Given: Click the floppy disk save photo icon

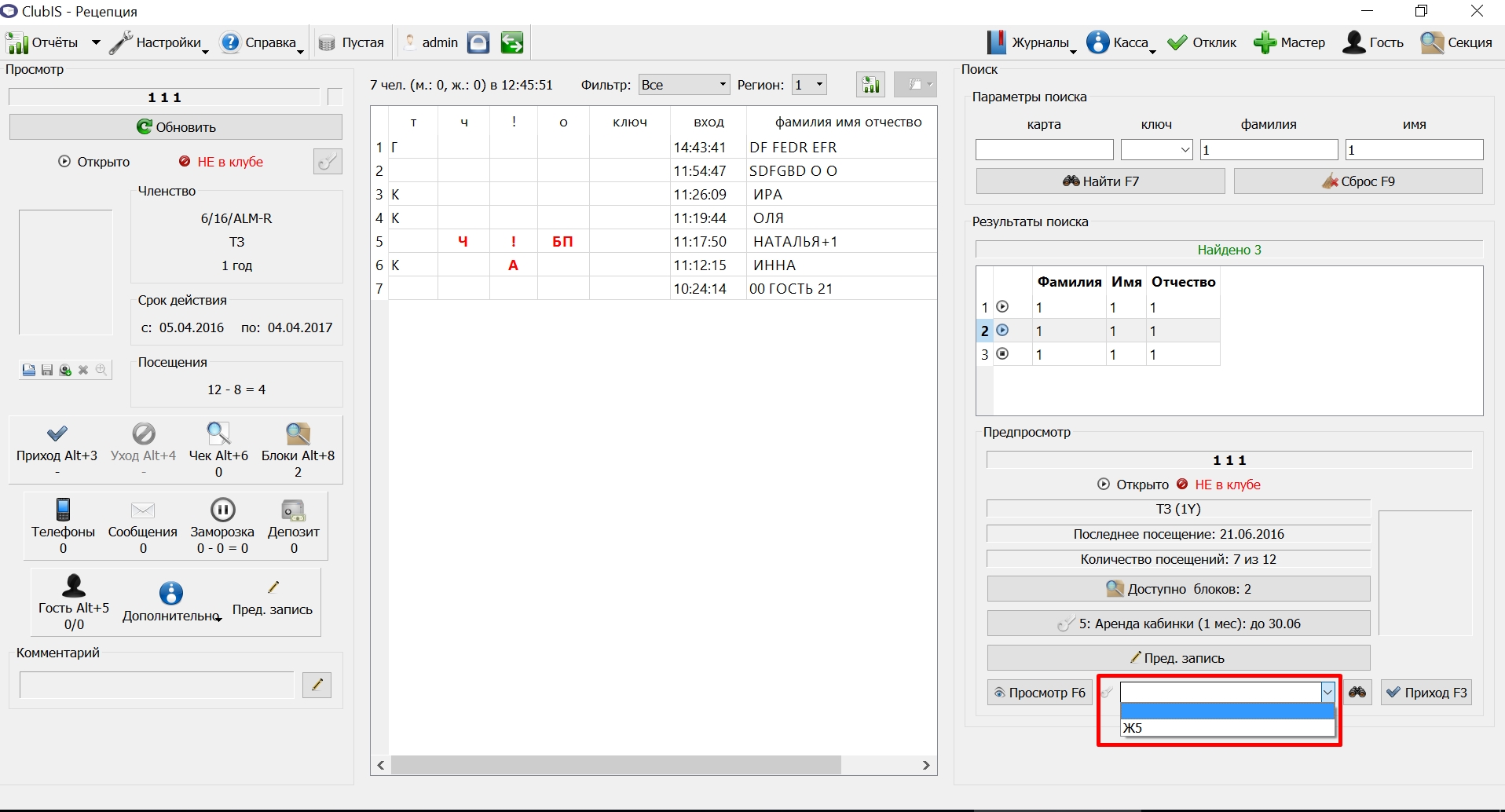Looking at the screenshot, I should (47, 370).
